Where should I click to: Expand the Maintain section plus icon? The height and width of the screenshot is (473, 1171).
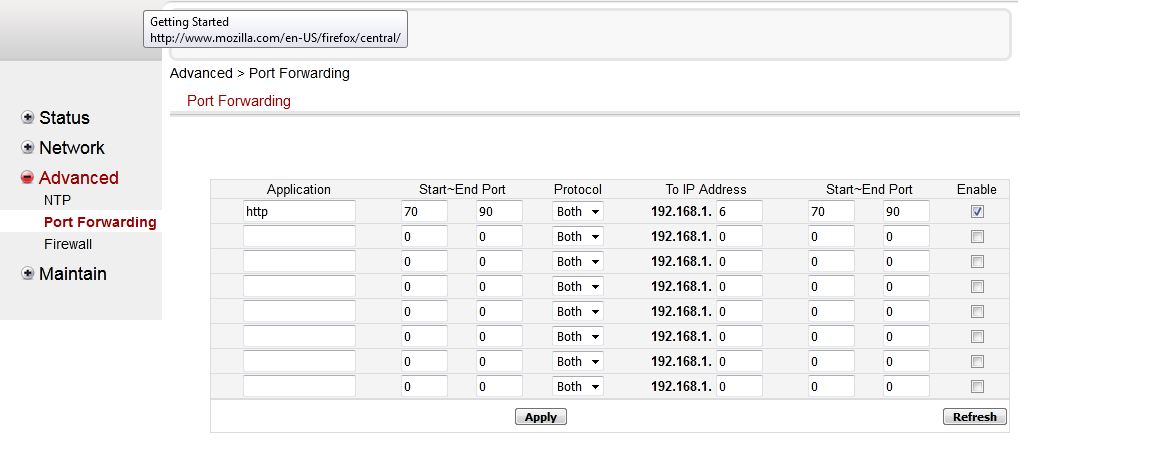pyautogui.click(x=28, y=274)
